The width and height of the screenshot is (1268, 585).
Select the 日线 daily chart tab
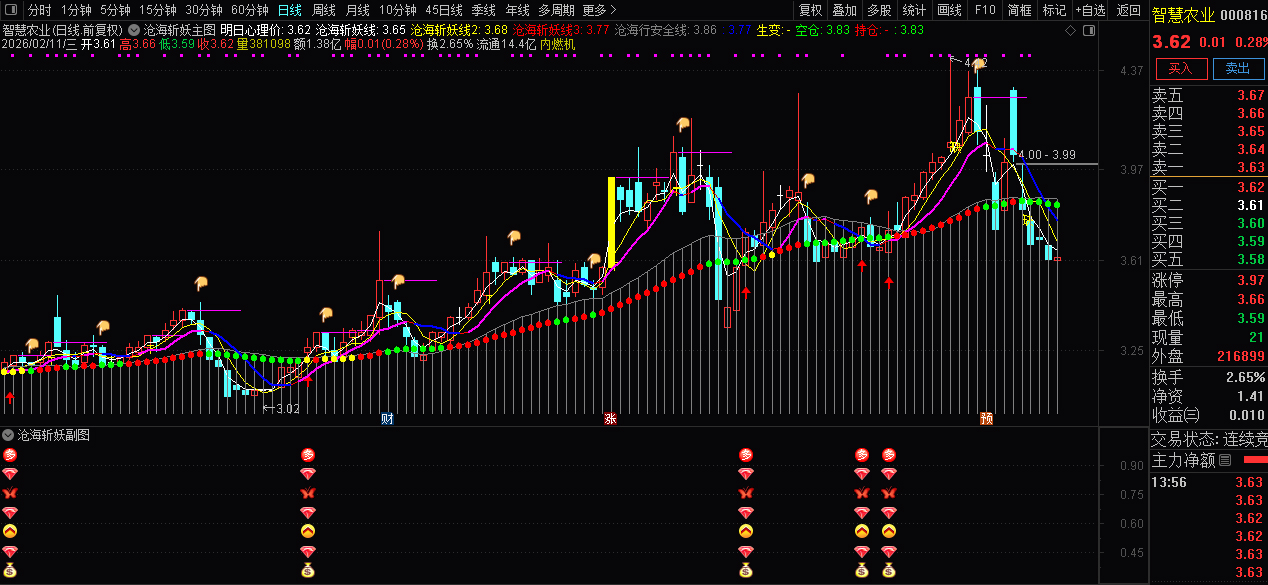289,10
